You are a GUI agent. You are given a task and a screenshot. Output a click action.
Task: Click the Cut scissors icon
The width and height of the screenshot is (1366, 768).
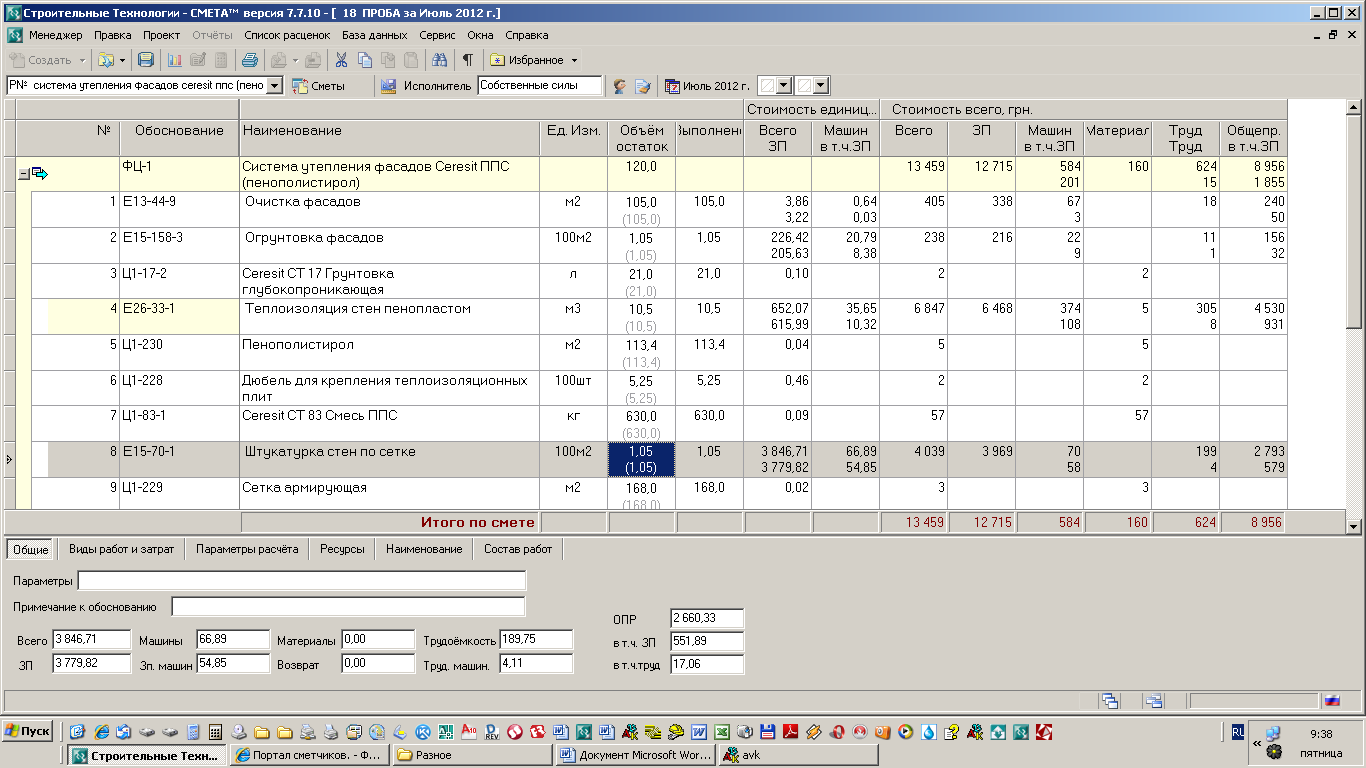click(341, 60)
